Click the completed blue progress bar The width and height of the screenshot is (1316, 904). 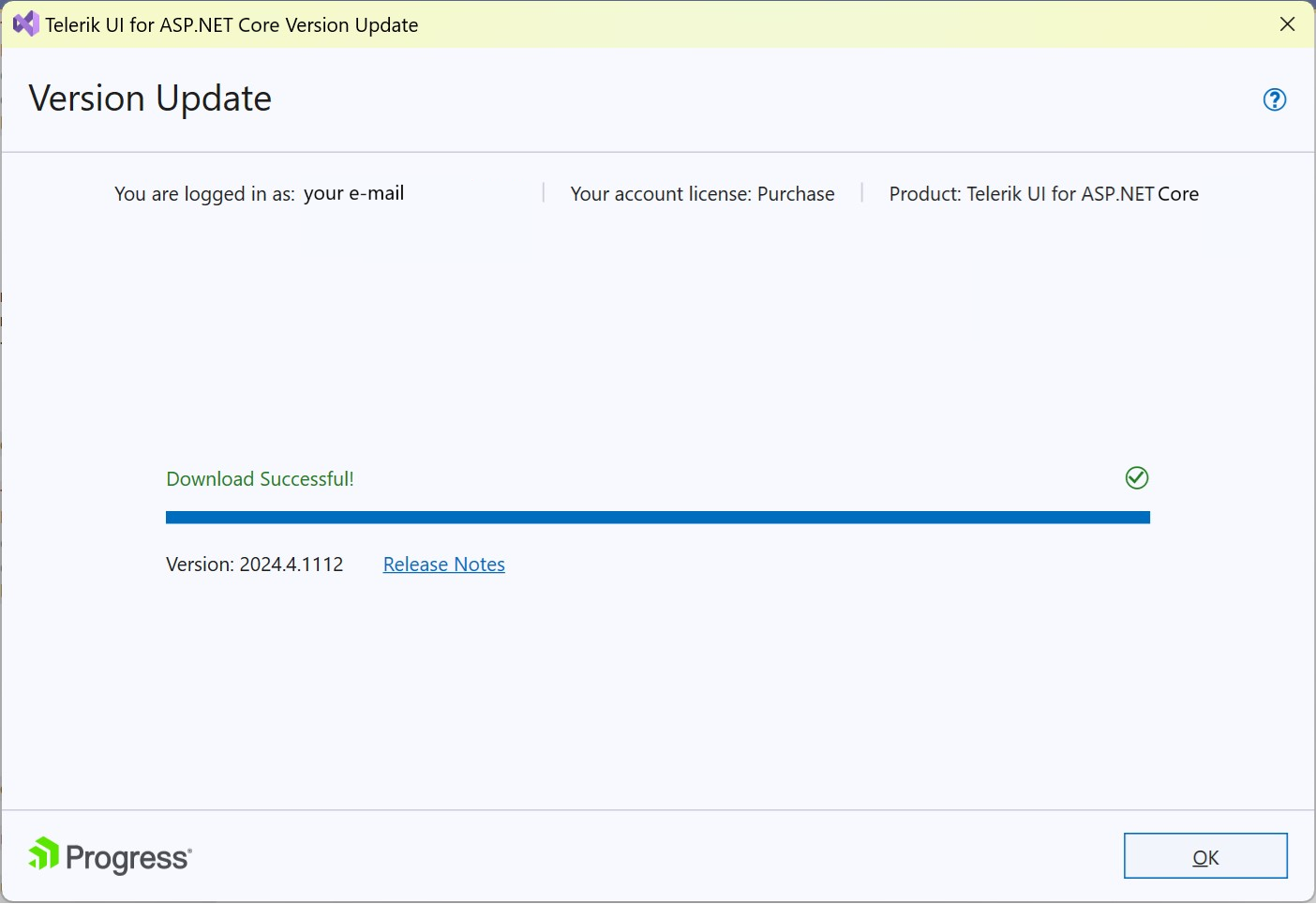click(x=656, y=517)
